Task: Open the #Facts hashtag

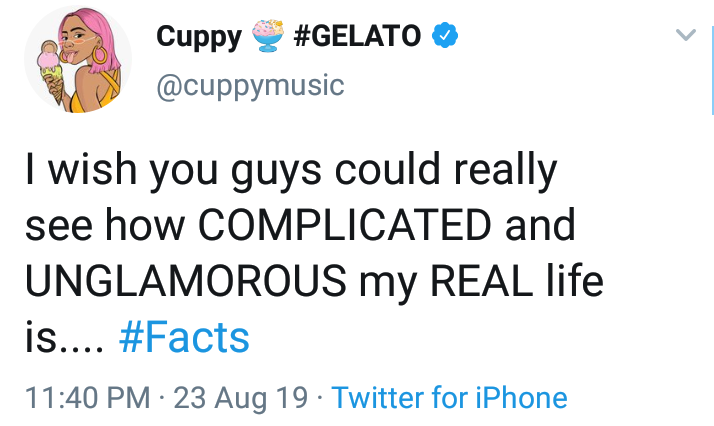Action: pyautogui.click(x=183, y=338)
